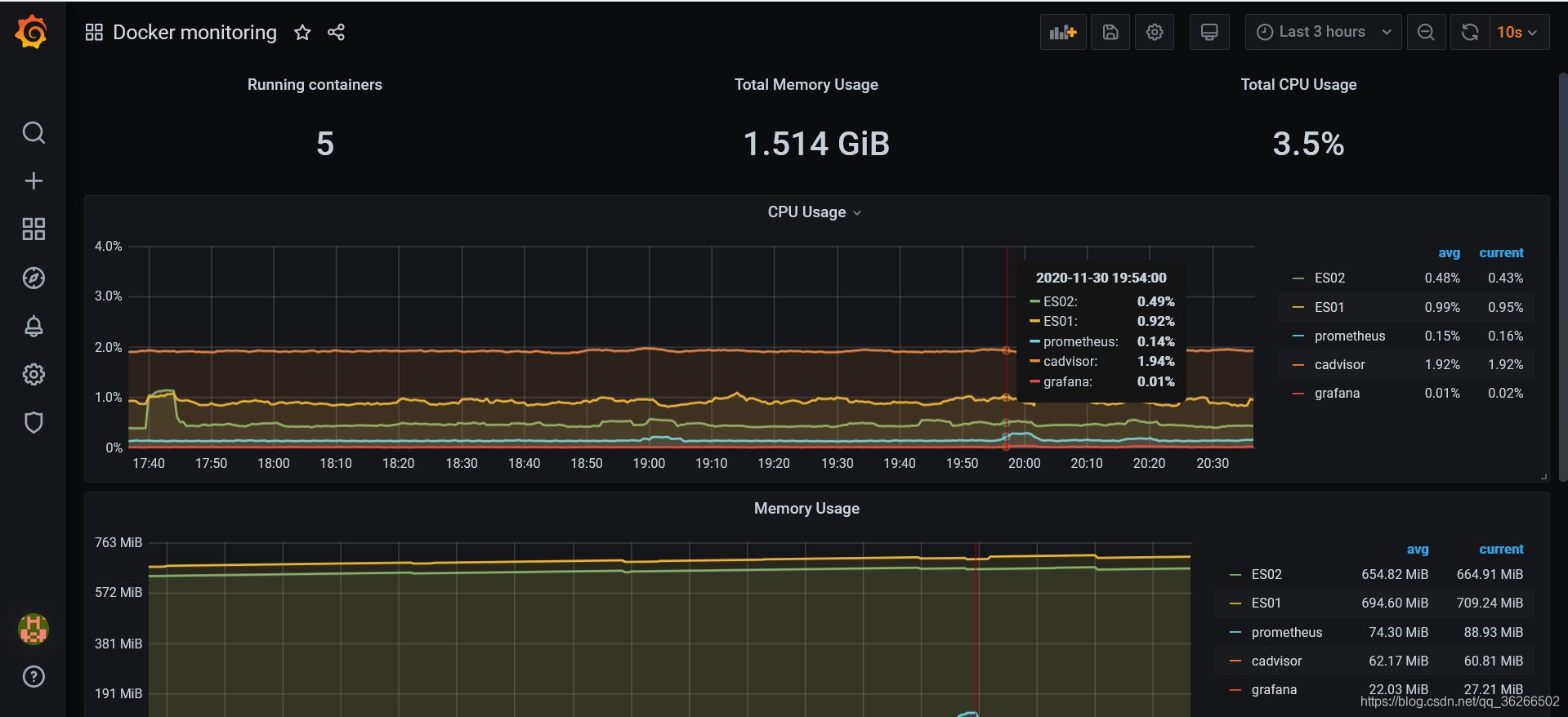The height and width of the screenshot is (717, 1568).
Task: Click the Running containers panel title
Action: click(x=315, y=85)
